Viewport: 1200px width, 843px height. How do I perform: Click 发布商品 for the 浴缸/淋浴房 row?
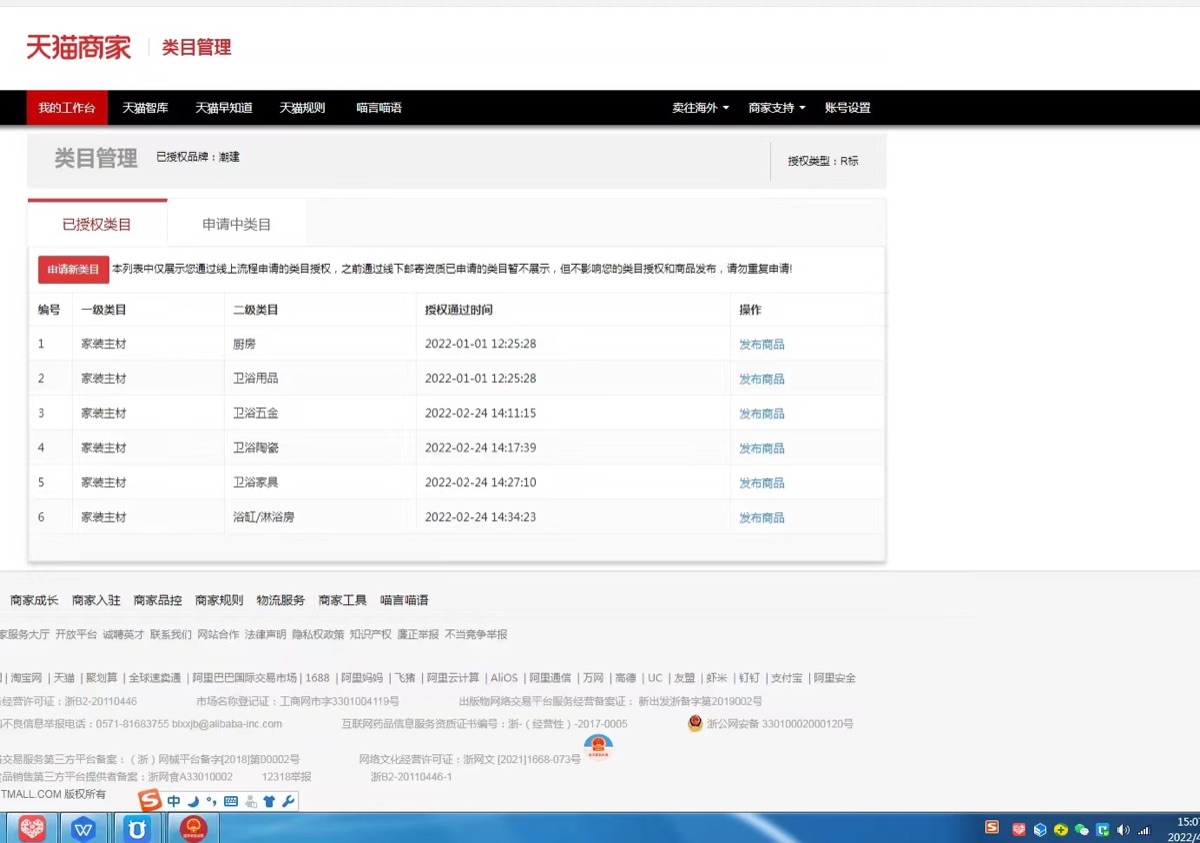click(761, 518)
